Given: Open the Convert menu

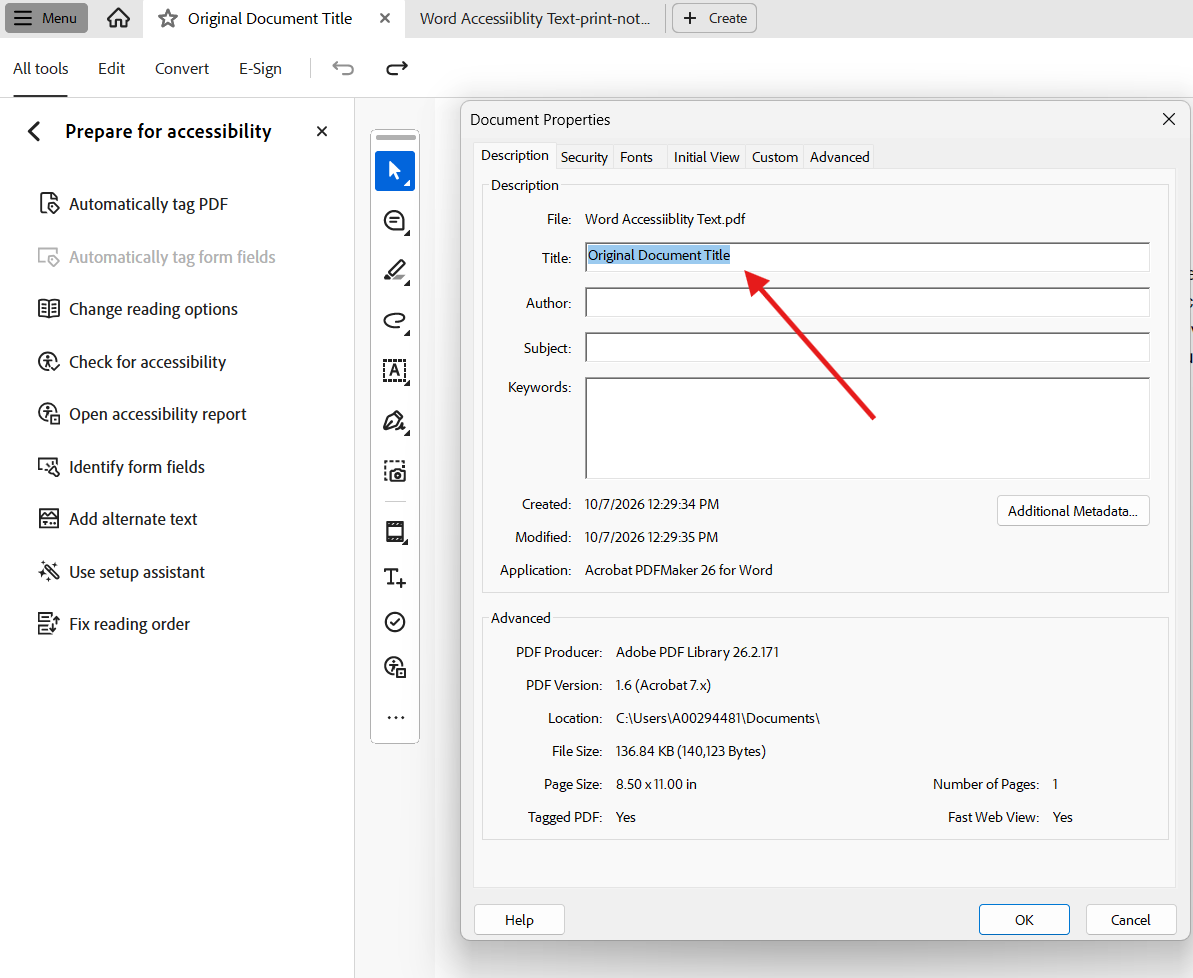Looking at the screenshot, I should (182, 68).
